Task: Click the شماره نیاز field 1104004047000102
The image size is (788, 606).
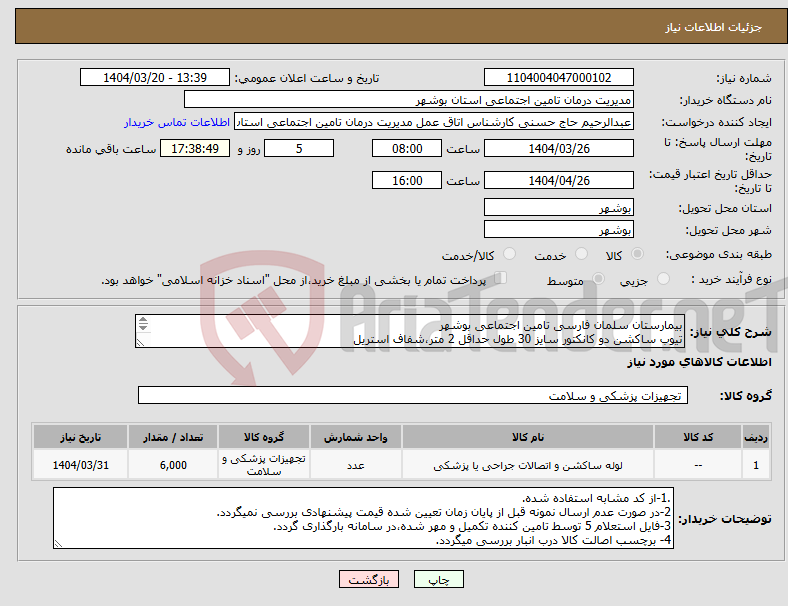Action: click(558, 77)
